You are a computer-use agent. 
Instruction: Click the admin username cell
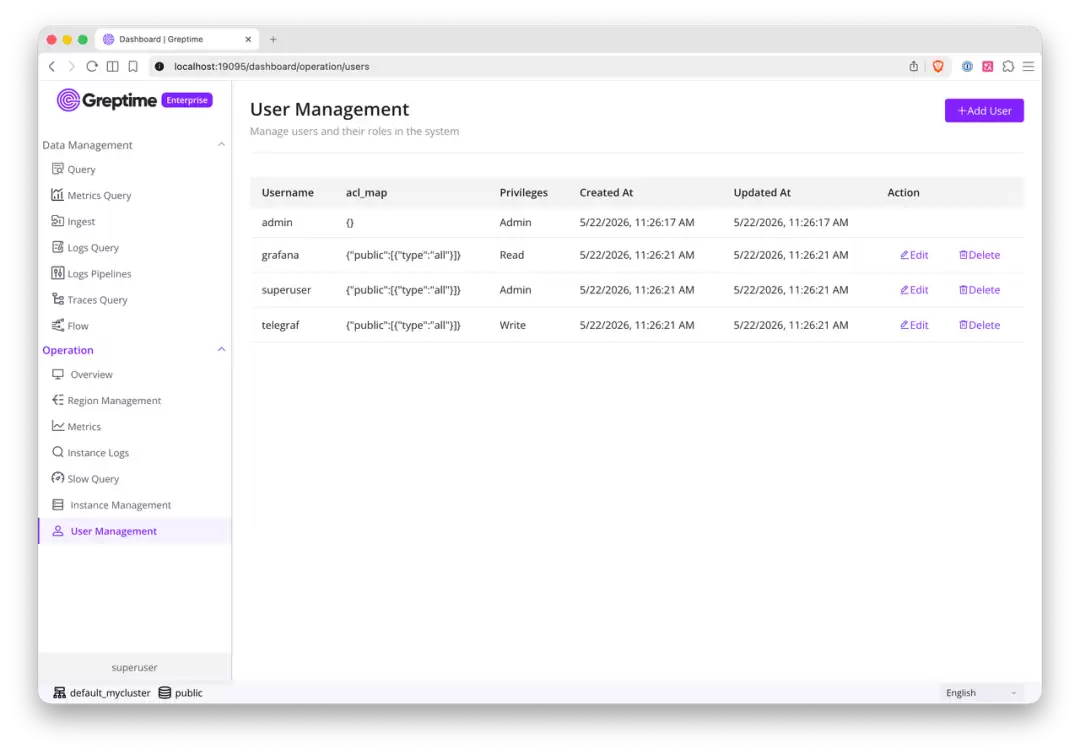coord(277,222)
